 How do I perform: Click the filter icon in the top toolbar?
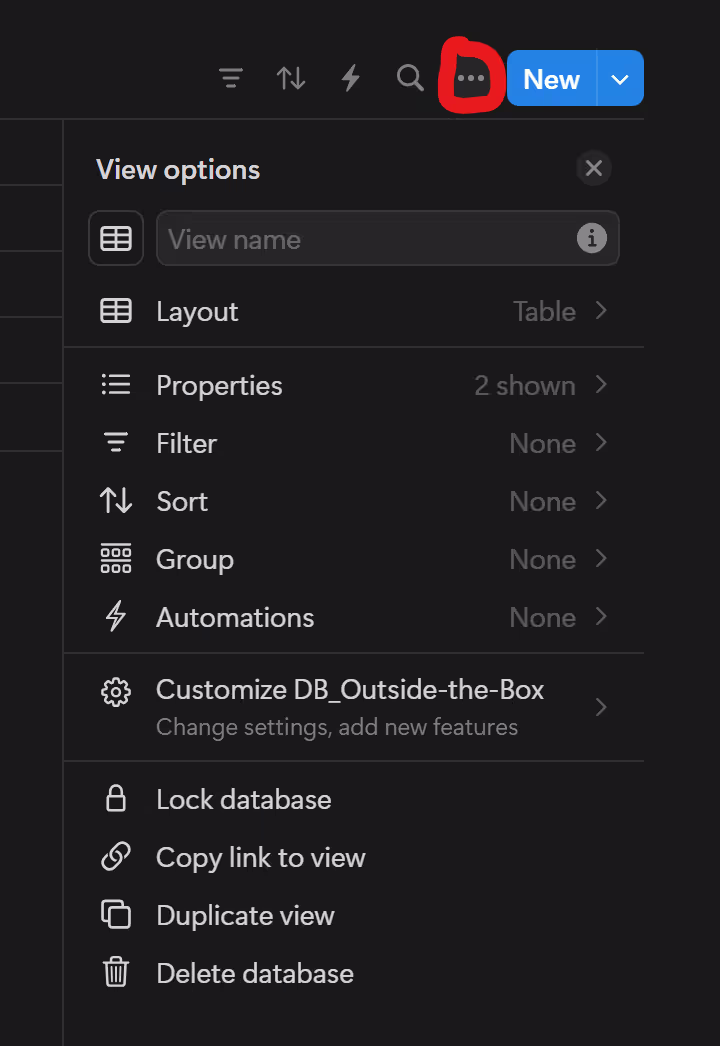click(x=231, y=78)
